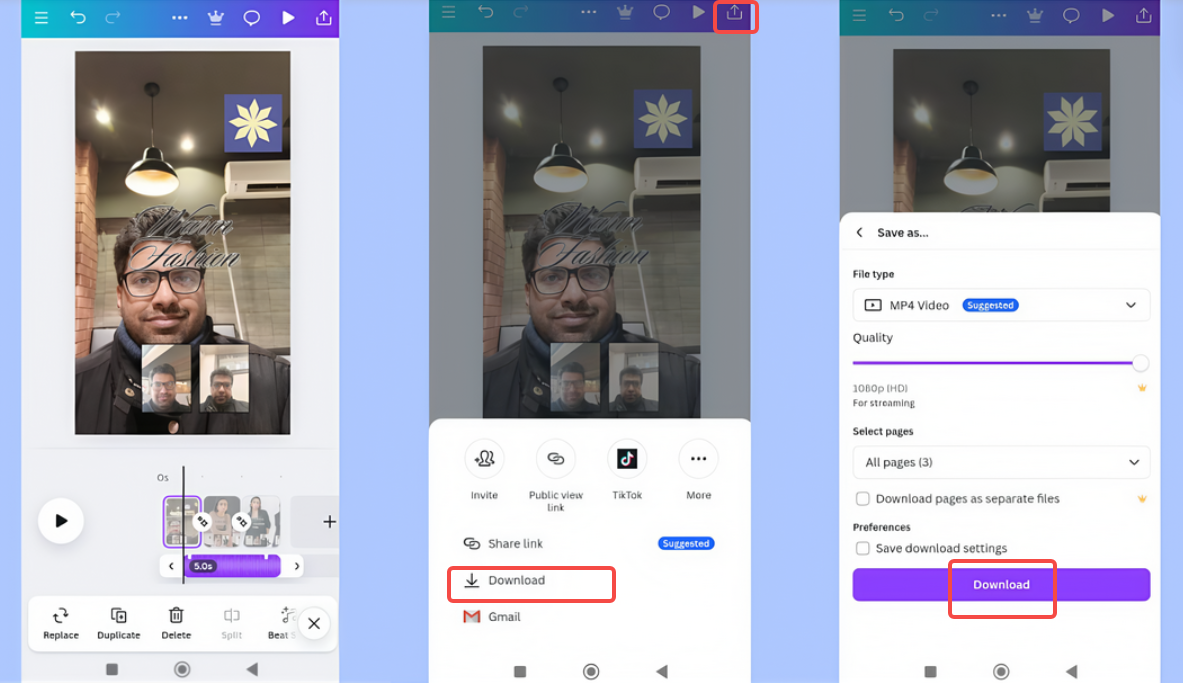This screenshot has height=683, width=1183.
Task: Tap top play preview icon in left screen
Action: click(x=288, y=17)
